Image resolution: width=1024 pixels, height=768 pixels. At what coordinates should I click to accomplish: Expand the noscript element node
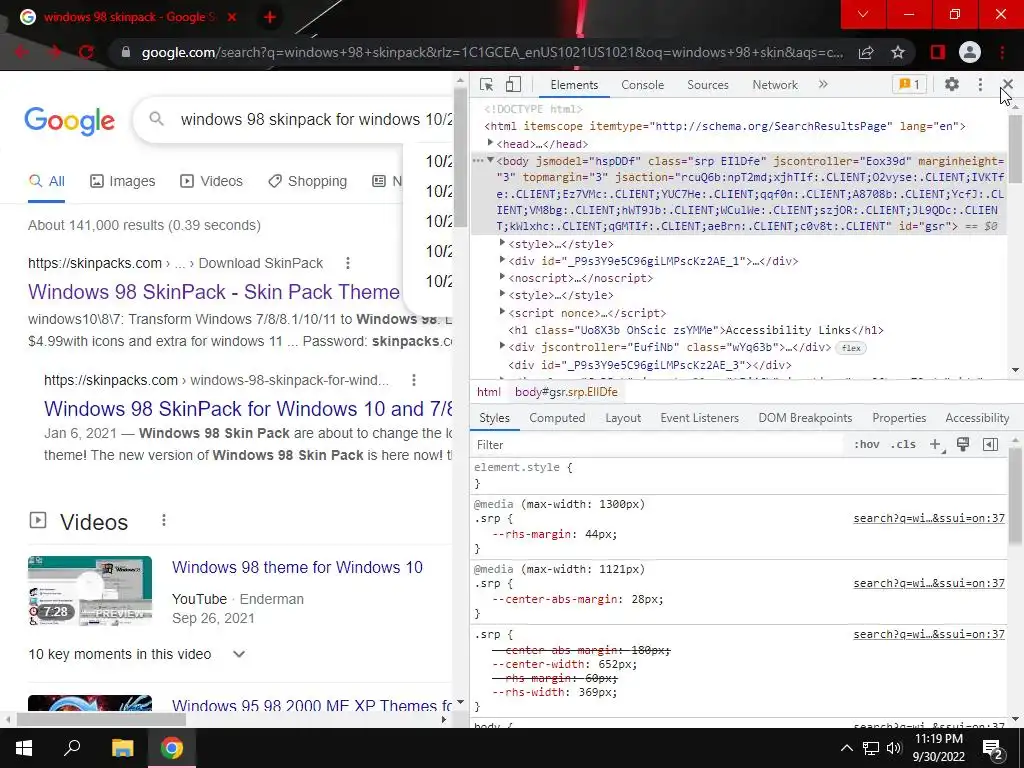click(x=502, y=277)
